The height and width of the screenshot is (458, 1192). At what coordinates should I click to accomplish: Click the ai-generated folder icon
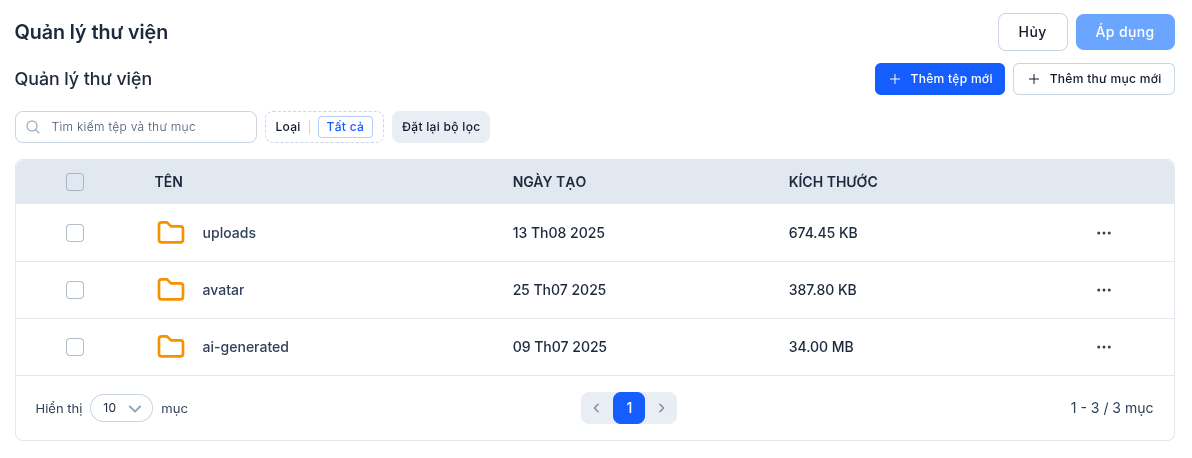coord(171,347)
